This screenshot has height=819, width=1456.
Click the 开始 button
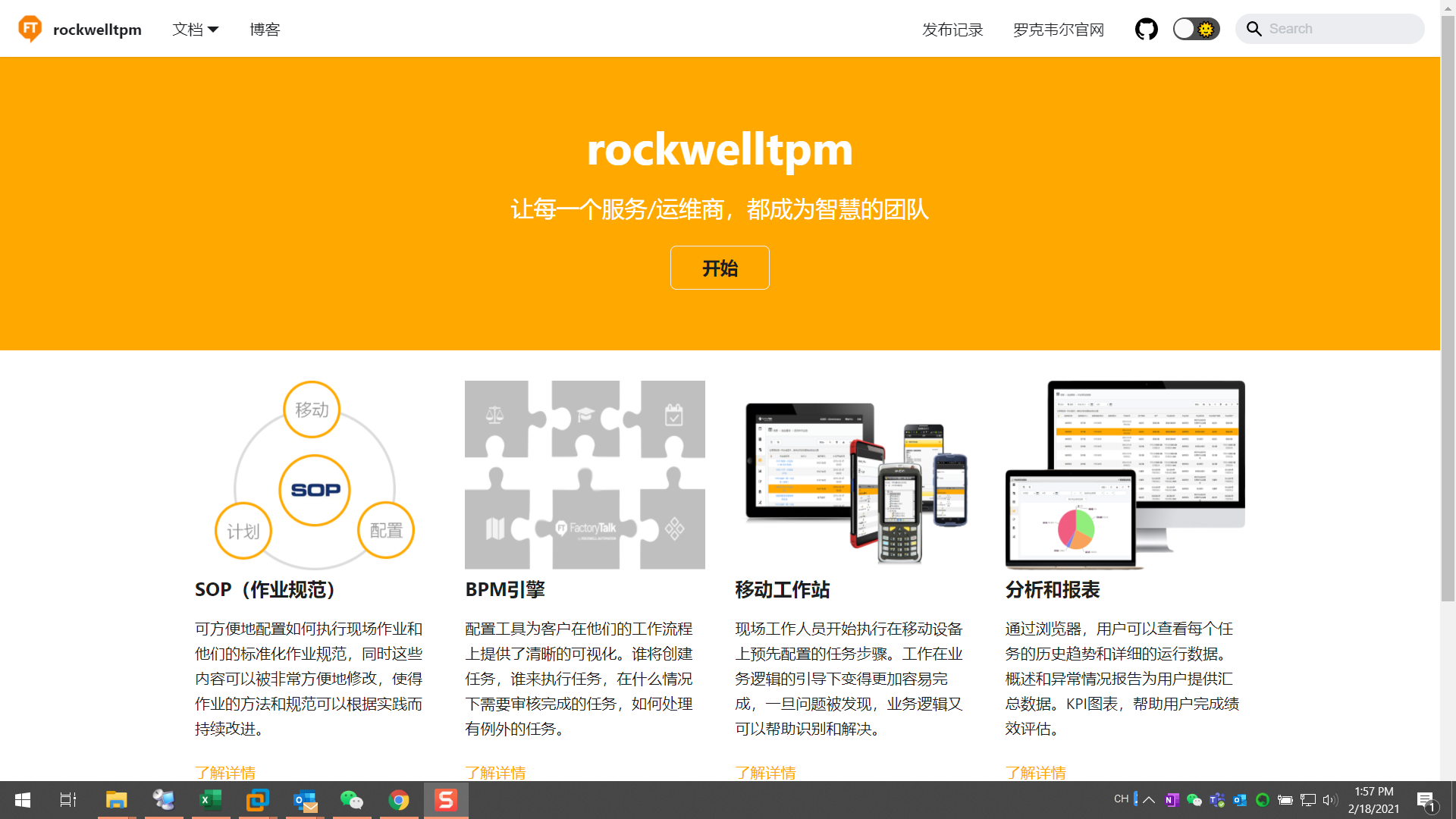pos(720,268)
